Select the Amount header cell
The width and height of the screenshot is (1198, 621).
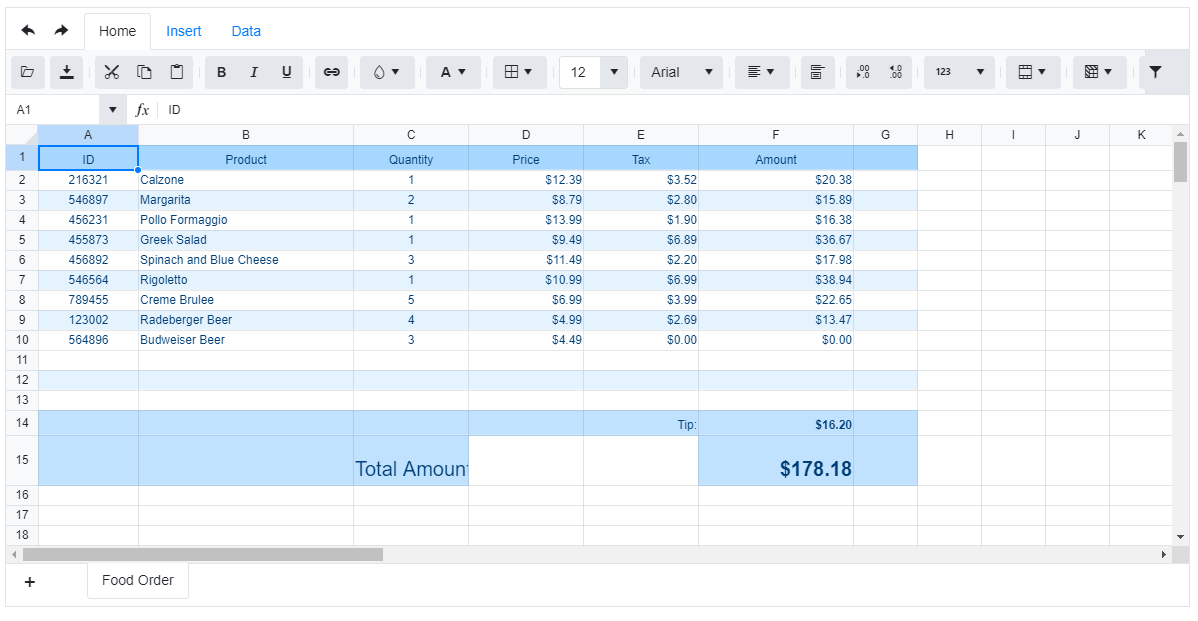coord(775,160)
